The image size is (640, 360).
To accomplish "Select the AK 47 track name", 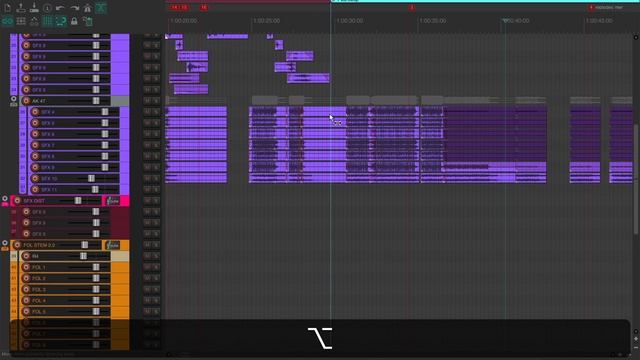I will (39, 101).
